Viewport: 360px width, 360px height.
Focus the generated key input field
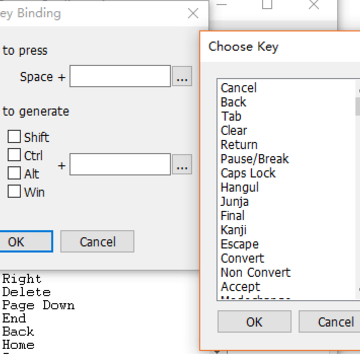tap(120, 164)
